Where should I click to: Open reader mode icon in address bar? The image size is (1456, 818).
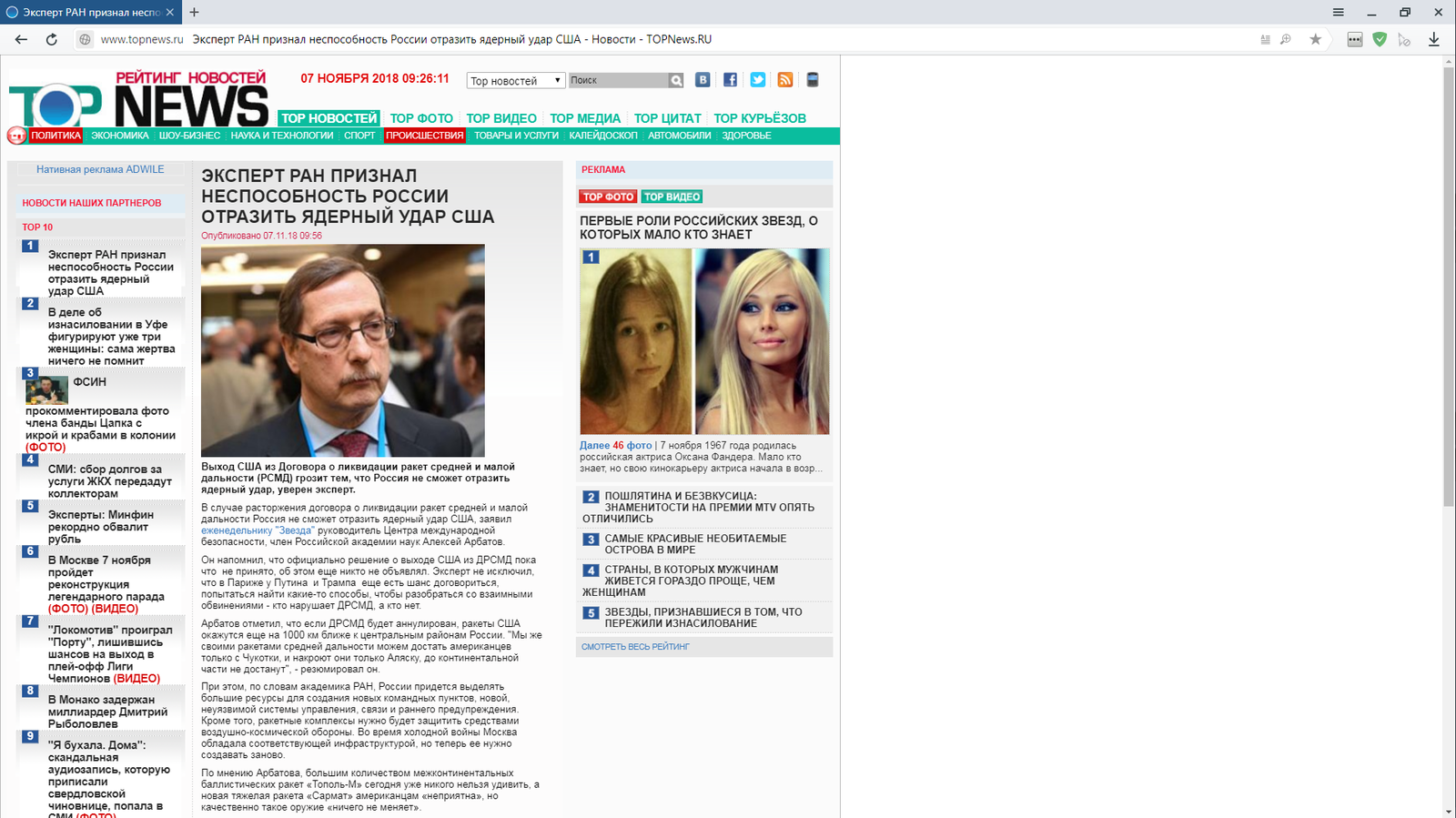(1265, 39)
